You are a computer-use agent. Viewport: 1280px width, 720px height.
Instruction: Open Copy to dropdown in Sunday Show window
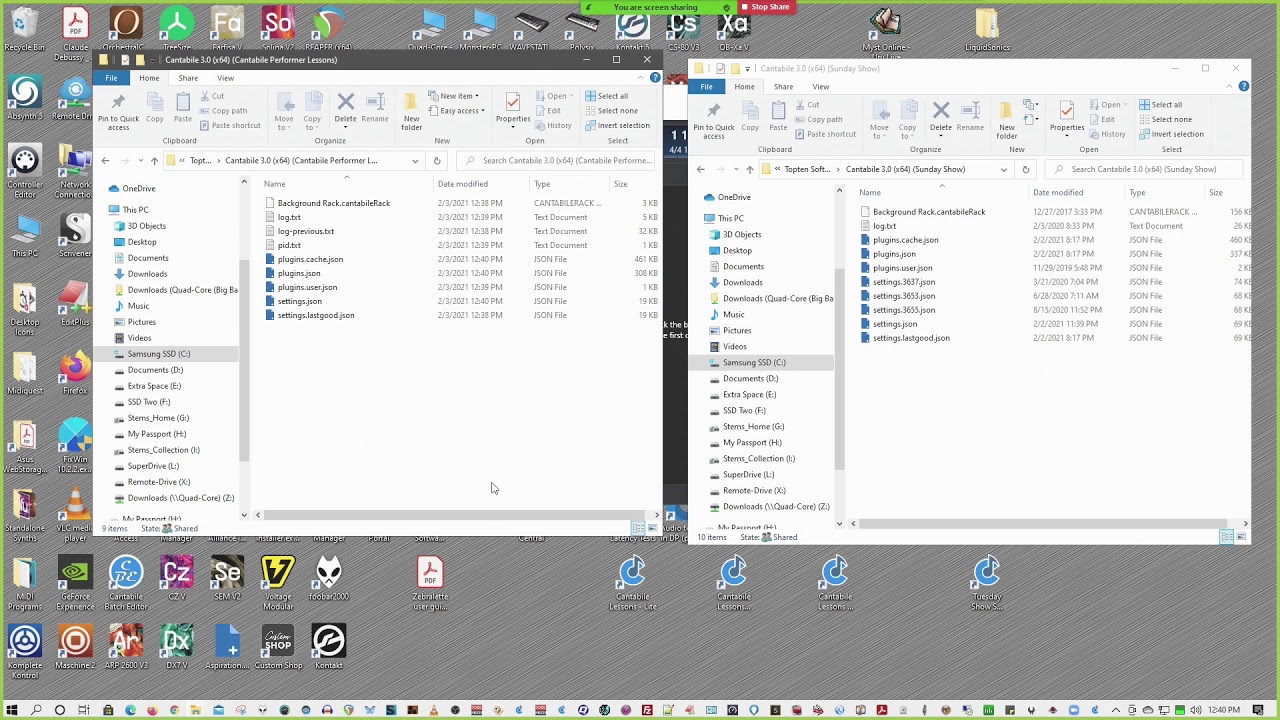coord(907,120)
